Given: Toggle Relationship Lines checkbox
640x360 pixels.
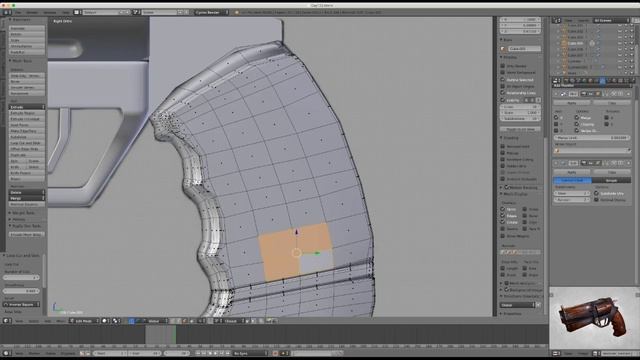Looking at the screenshot, I should point(502,93).
